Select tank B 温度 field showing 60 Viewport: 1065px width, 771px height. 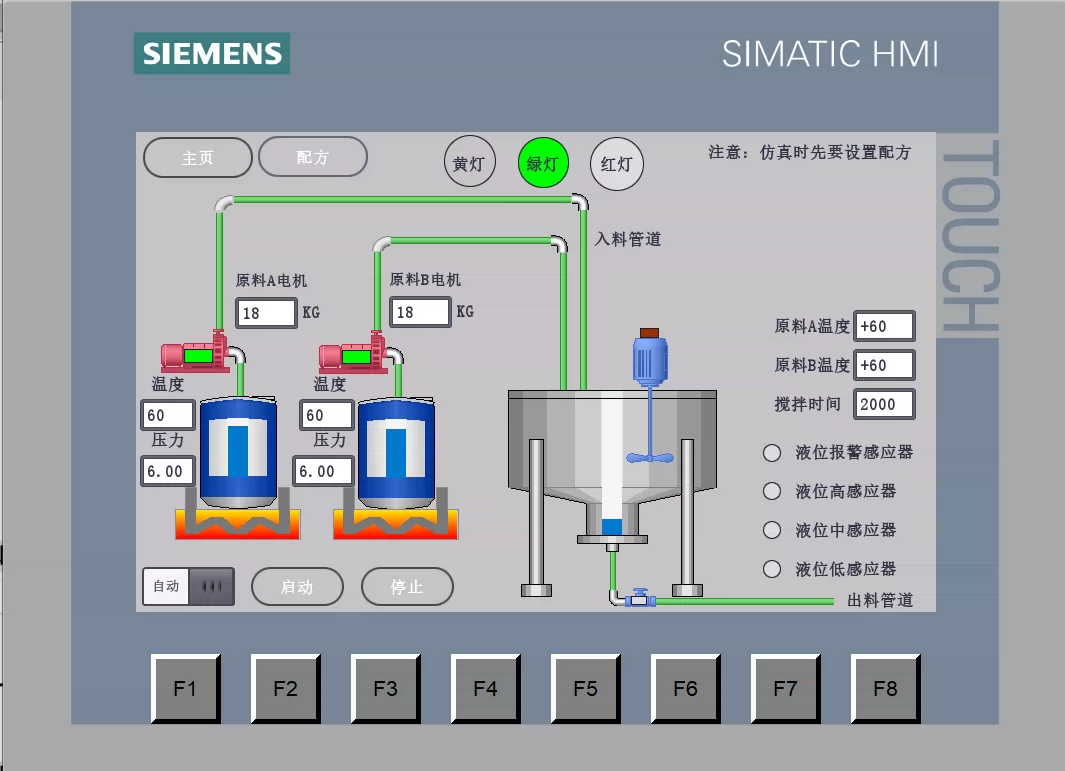point(327,415)
